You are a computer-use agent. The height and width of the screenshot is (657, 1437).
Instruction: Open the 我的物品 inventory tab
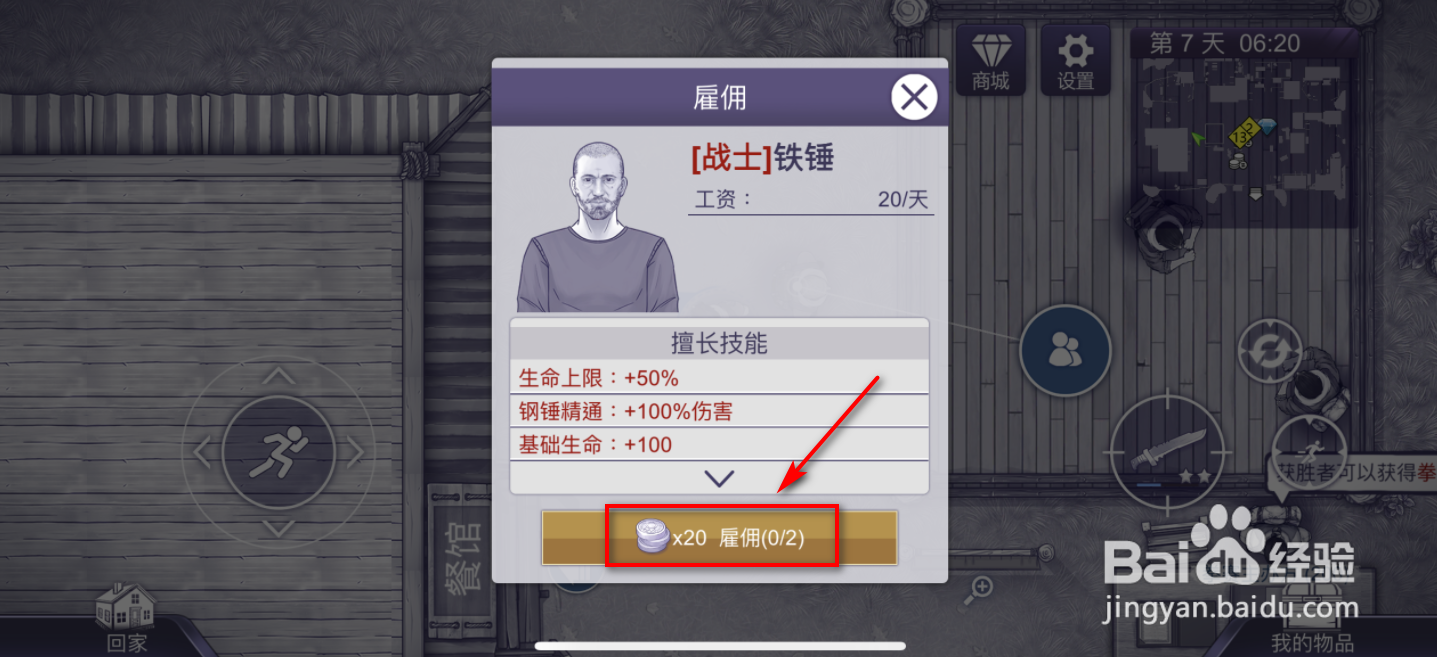point(1312,642)
